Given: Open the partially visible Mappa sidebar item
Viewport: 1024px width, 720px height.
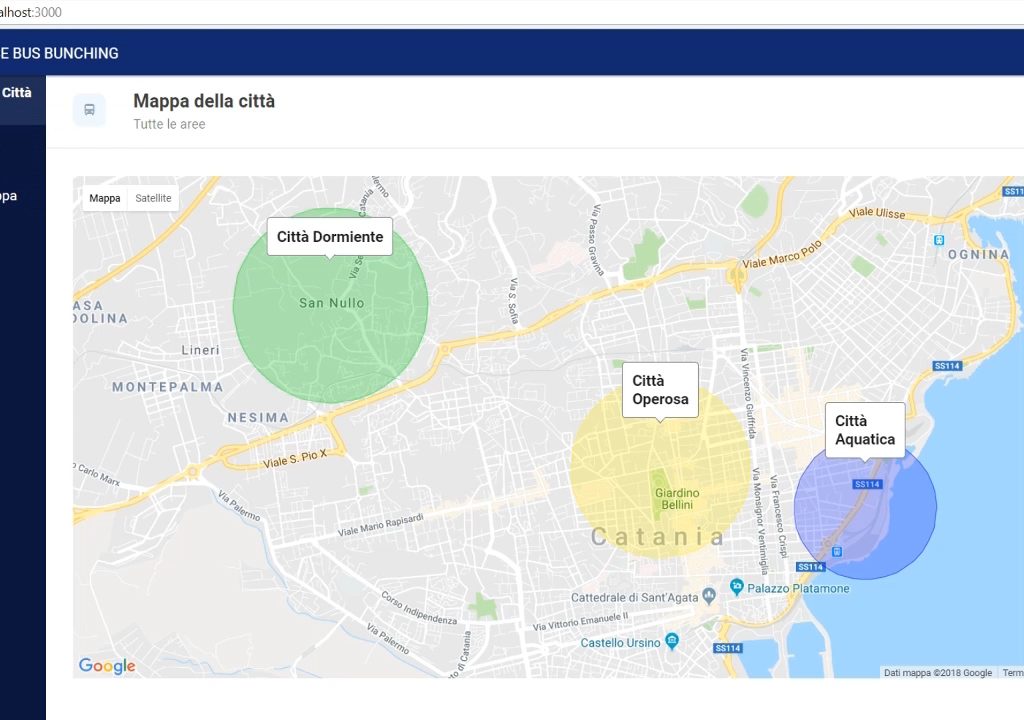Looking at the screenshot, I should [9, 196].
